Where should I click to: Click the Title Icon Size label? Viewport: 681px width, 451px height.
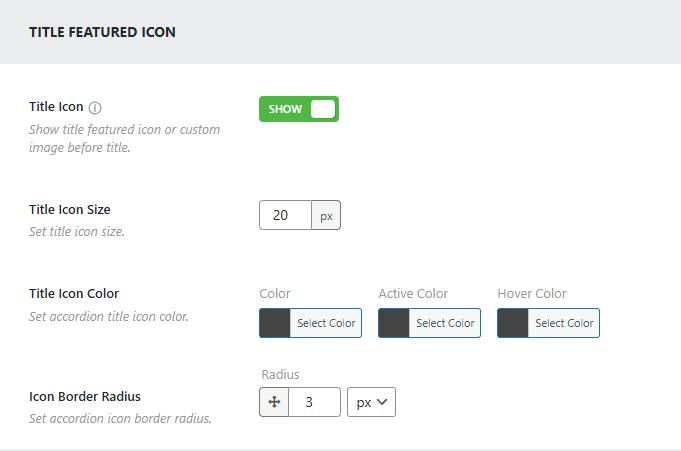point(70,210)
